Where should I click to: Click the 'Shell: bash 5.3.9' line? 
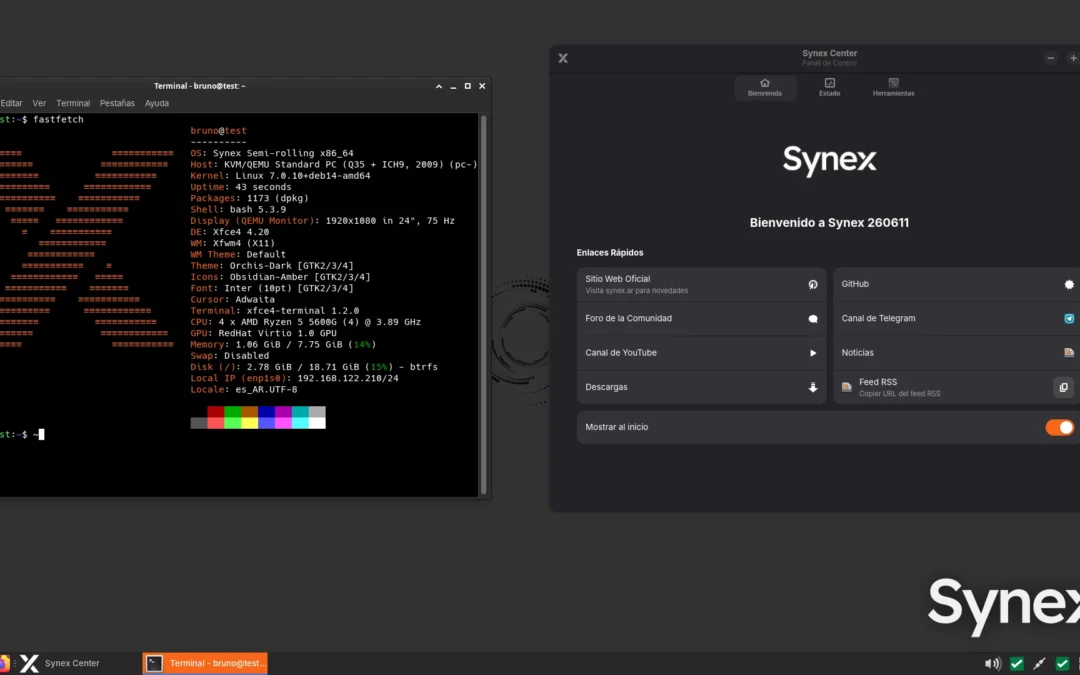click(238, 209)
